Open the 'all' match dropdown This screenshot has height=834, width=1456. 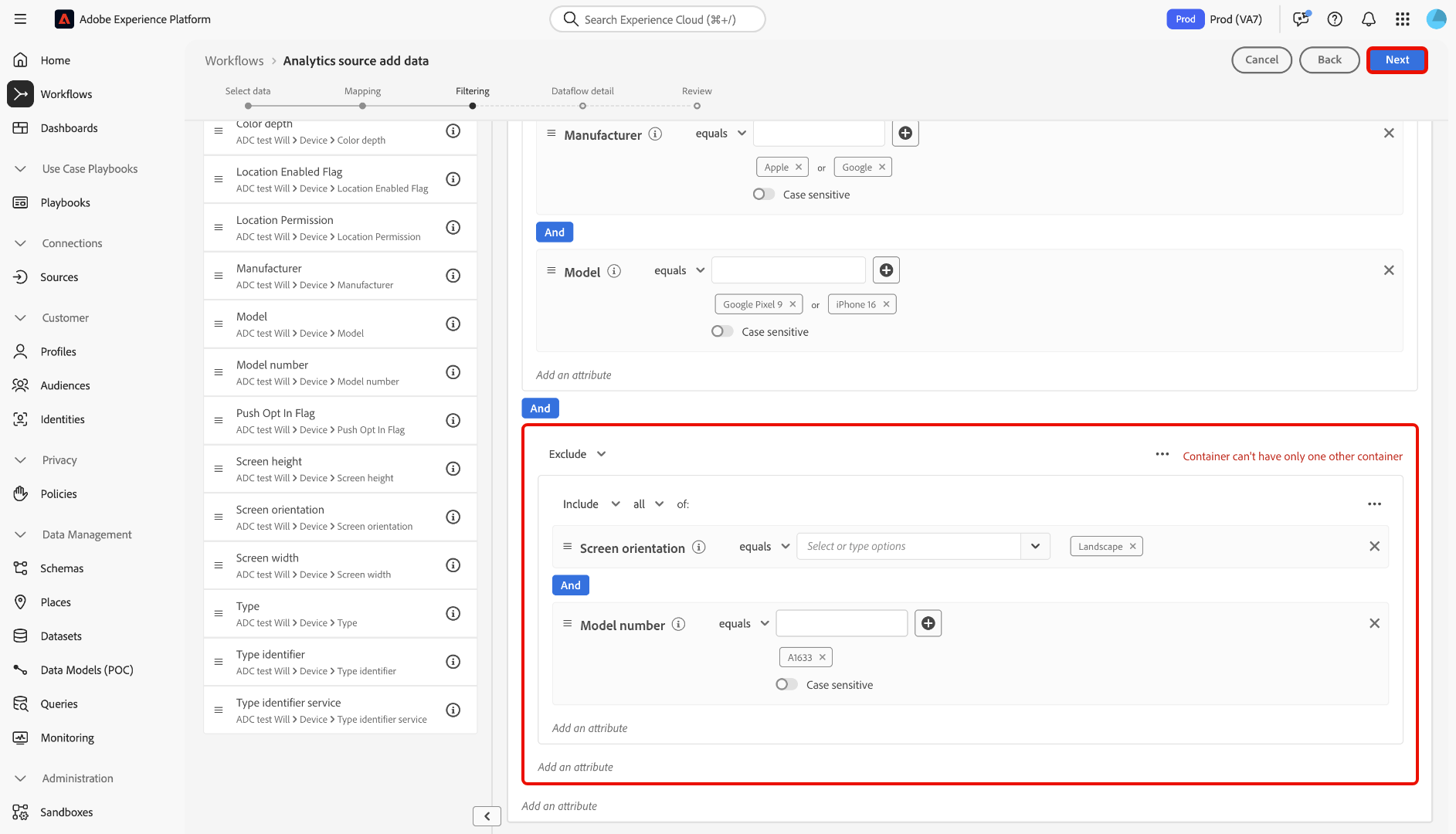(x=648, y=504)
